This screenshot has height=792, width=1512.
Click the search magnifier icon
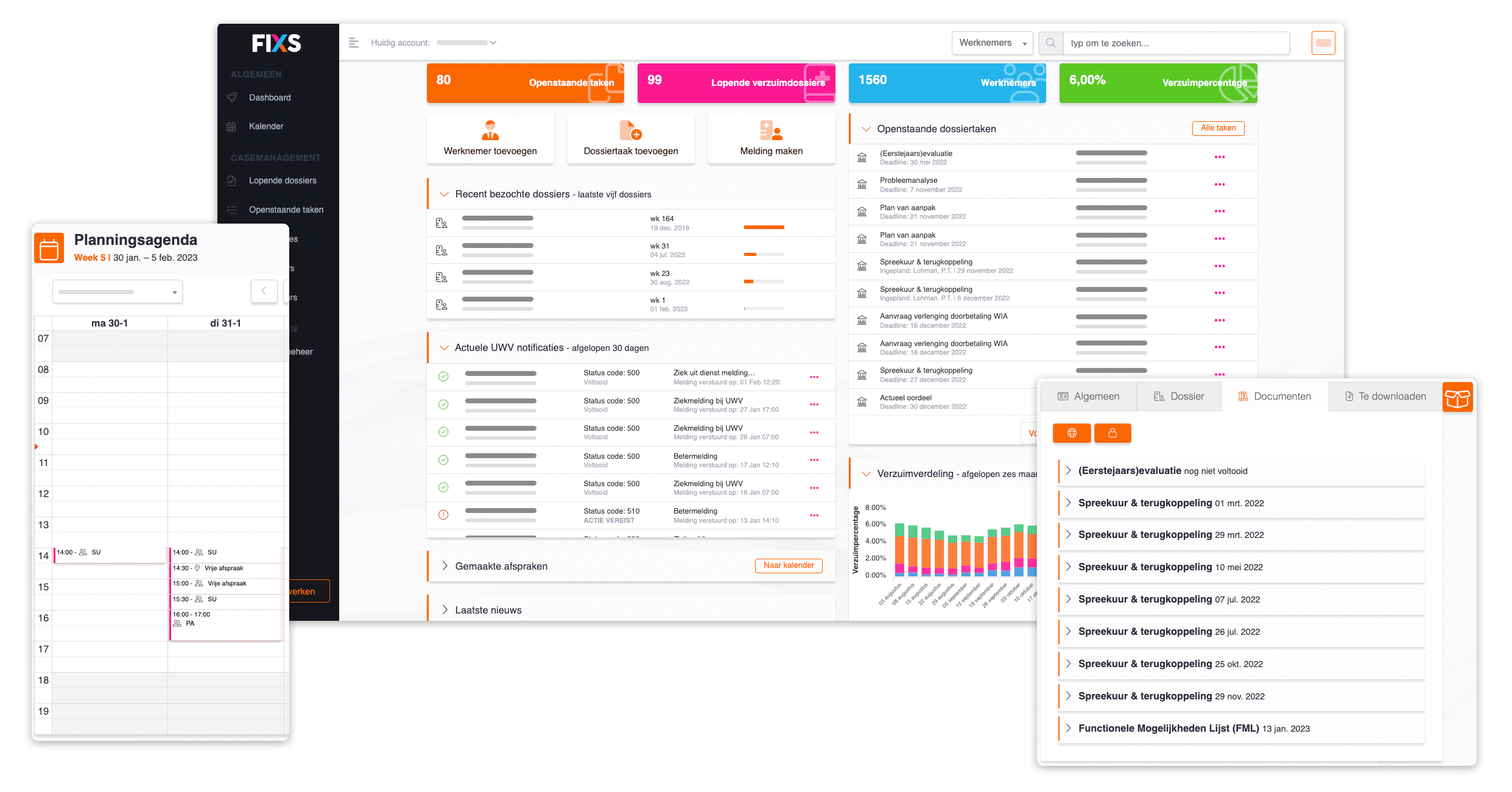pyautogui.click(x=1050, y=43)
